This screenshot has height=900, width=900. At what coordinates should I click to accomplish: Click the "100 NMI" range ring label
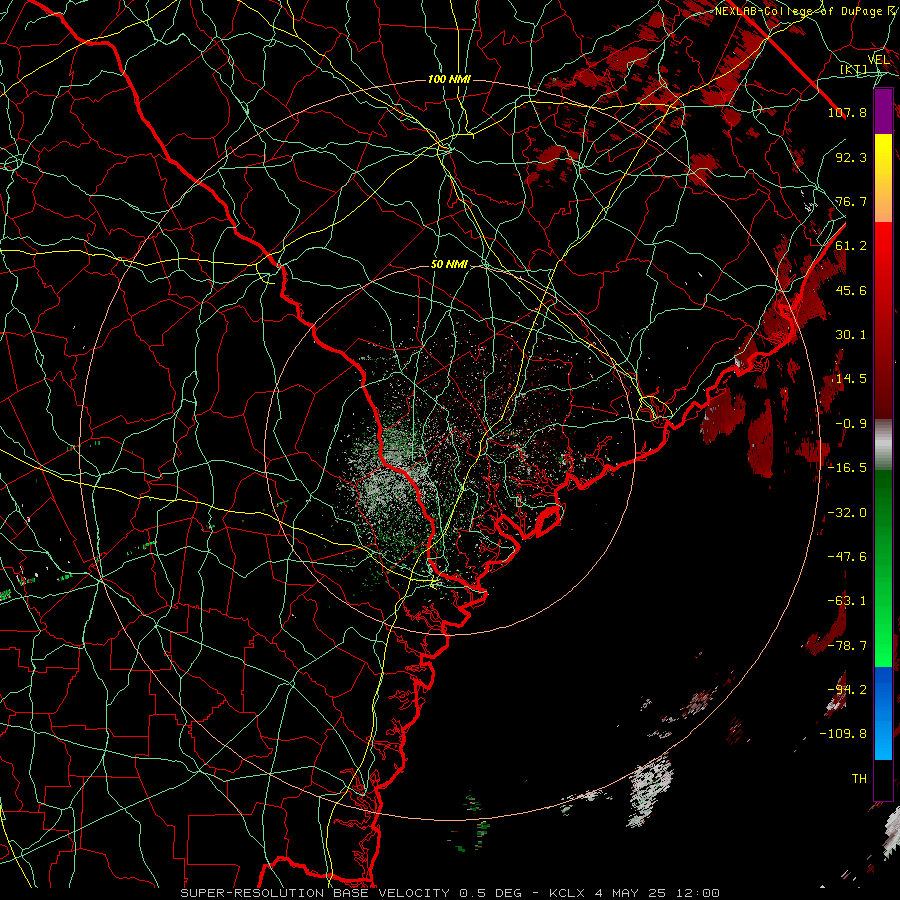pos(449,79)
